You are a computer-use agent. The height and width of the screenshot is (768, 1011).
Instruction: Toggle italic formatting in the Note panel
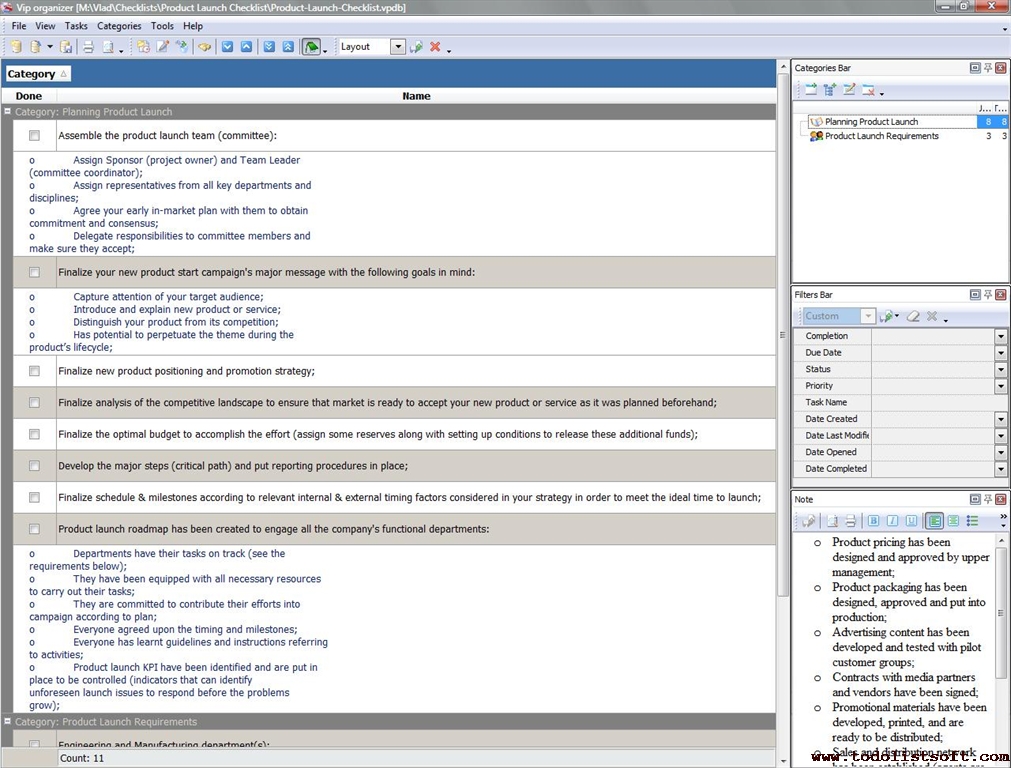tap(892, 521)
